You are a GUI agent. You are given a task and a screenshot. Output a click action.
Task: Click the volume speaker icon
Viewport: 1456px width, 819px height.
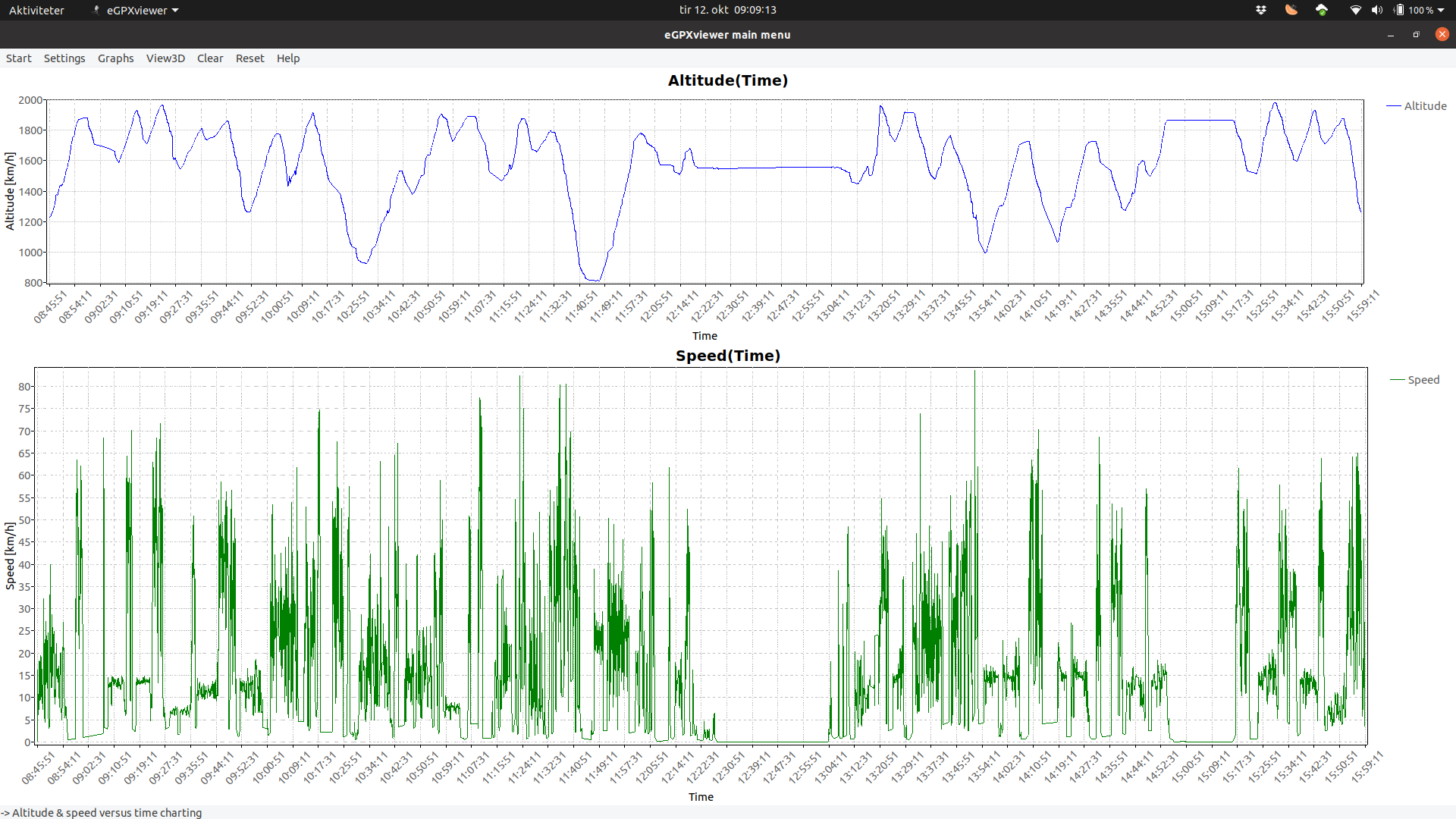click(1376, 10)
